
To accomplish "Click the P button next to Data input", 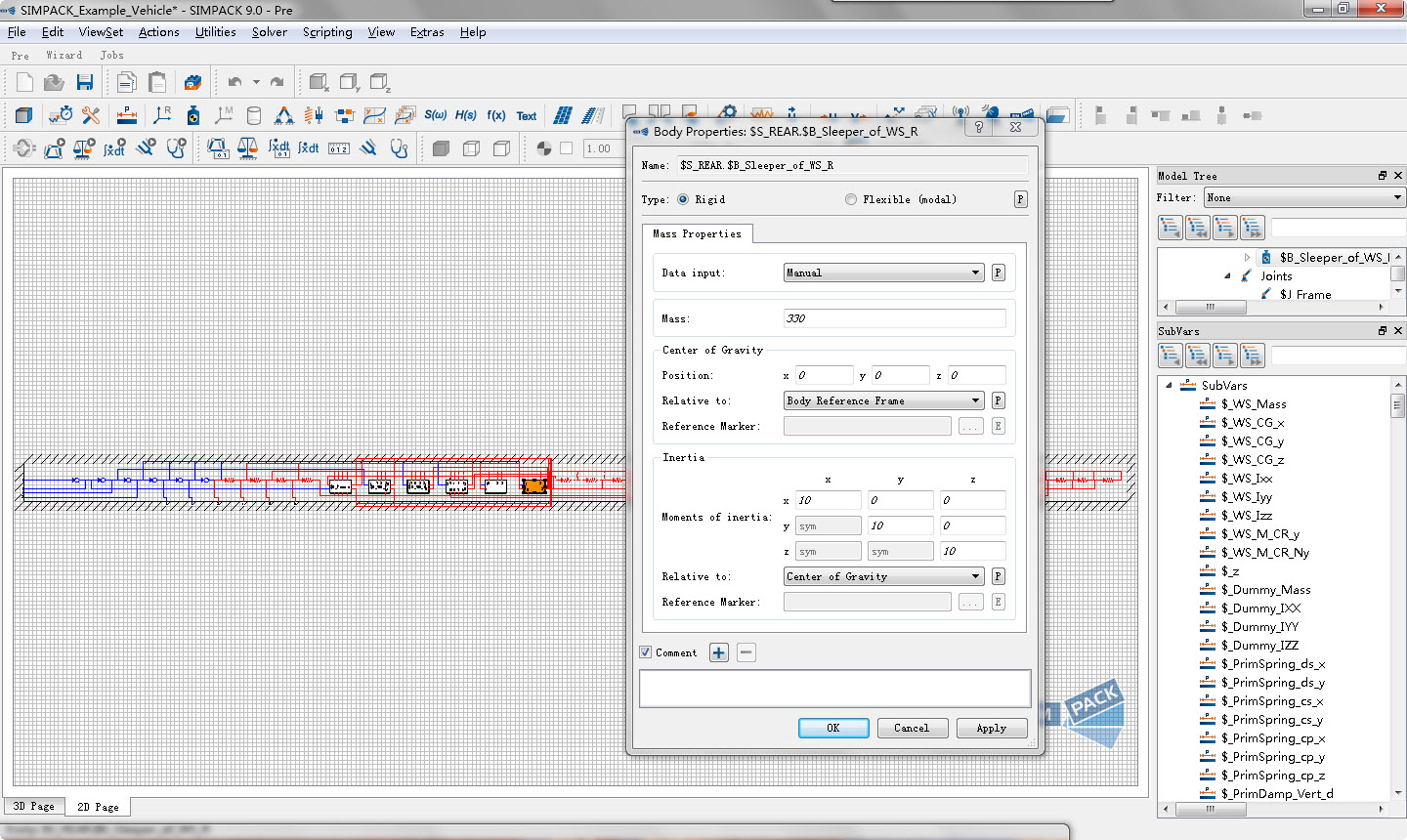I will pyautogui.click(x=999, y=273).
